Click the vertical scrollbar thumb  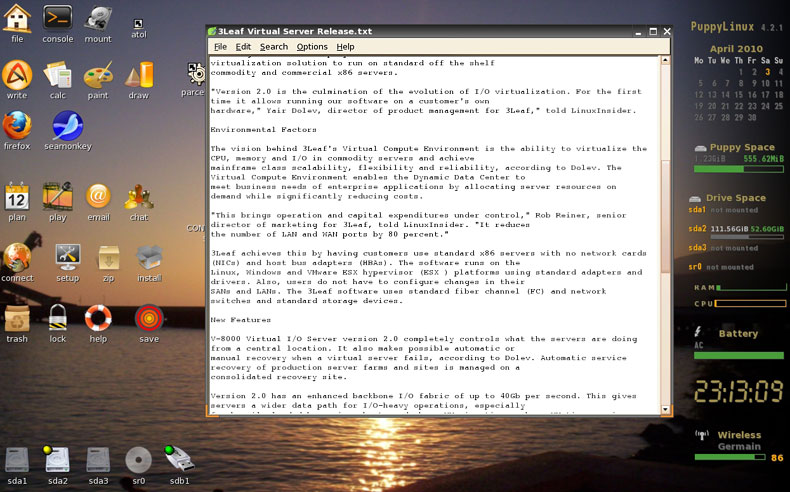tap(665, 217)
